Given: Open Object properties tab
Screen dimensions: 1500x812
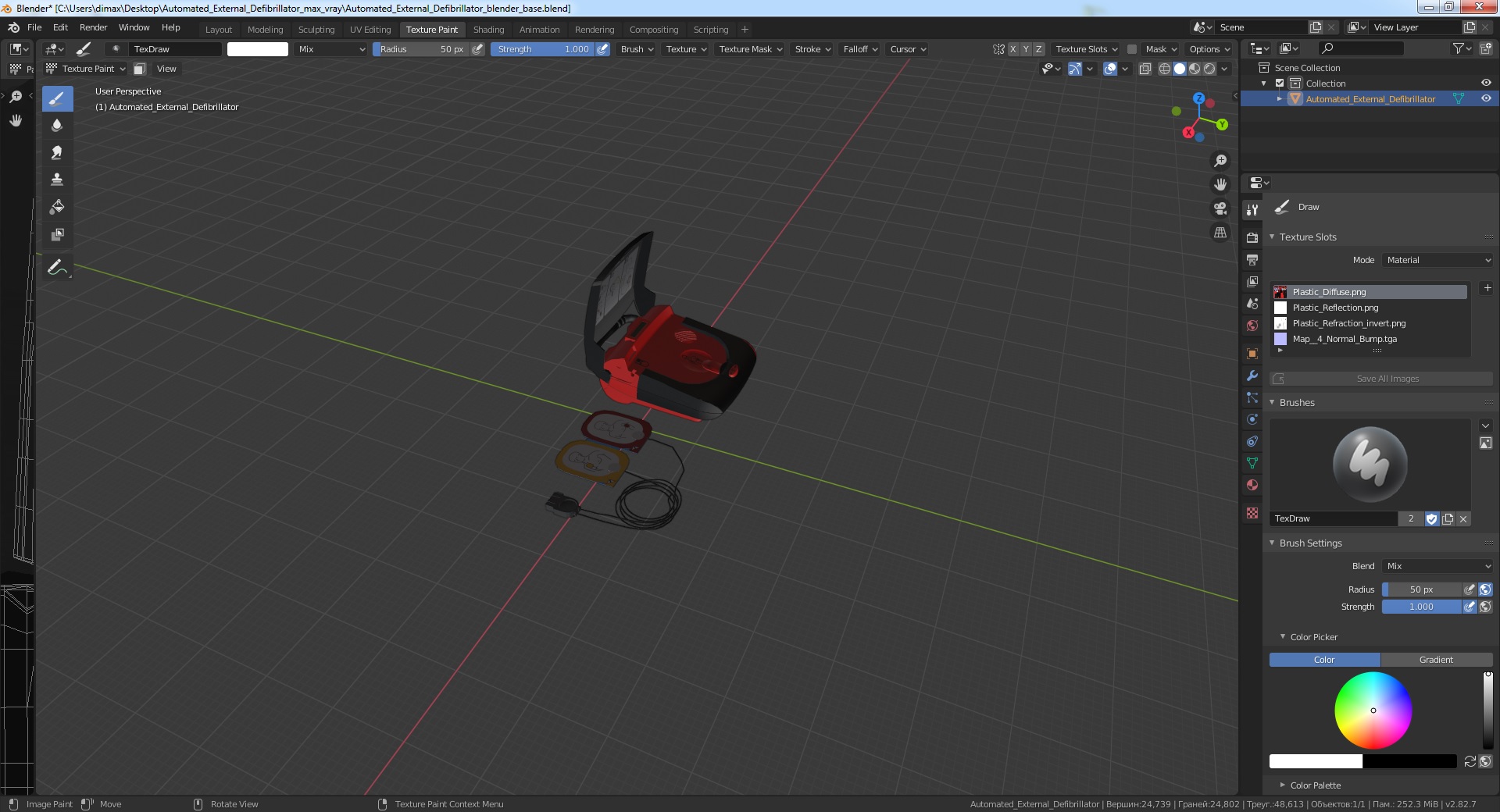Looking at the screenshot, I should point(1252,354).
